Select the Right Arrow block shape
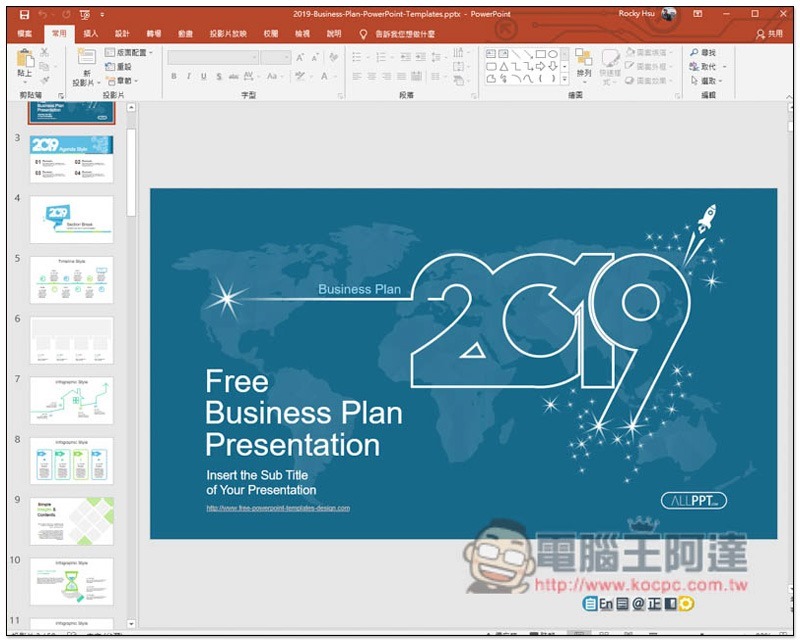The width and height of the screenshot is (800, 643). (x=540, y=66)
